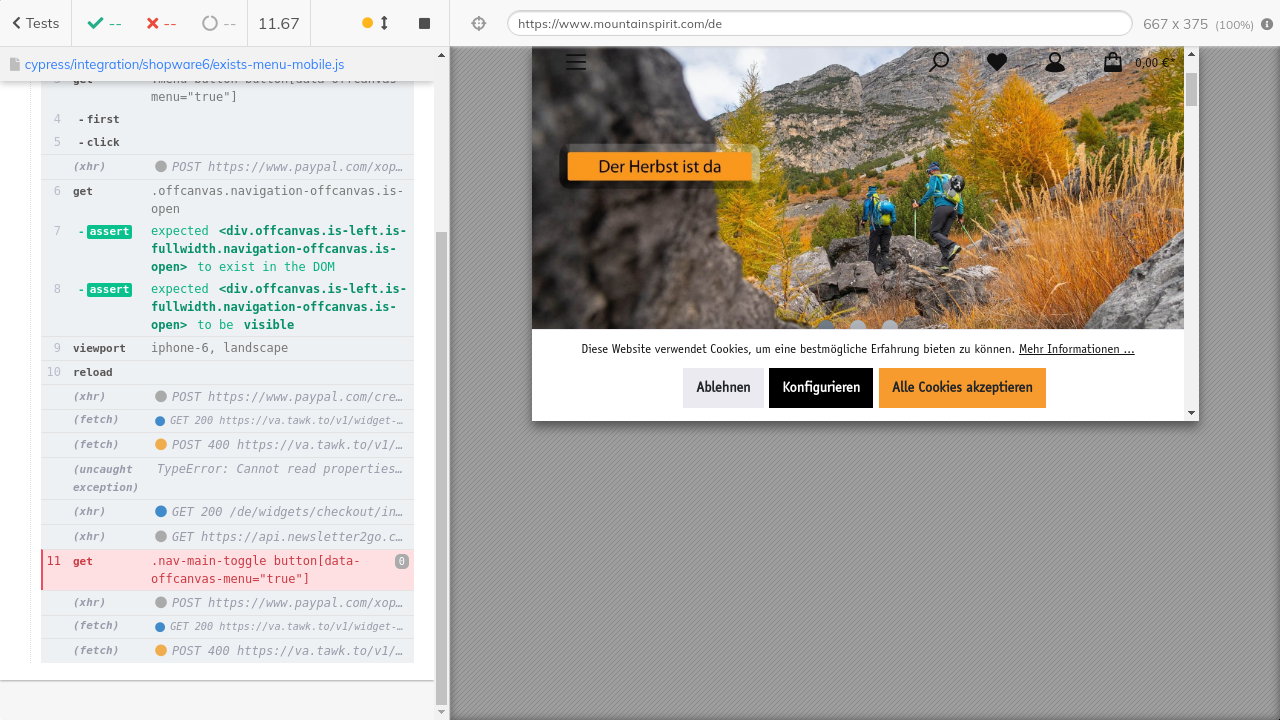This screenshot has height=720, width=1280.
Task: Toggle auto-scrolling in the test runner
Action: tap(375, 23)
